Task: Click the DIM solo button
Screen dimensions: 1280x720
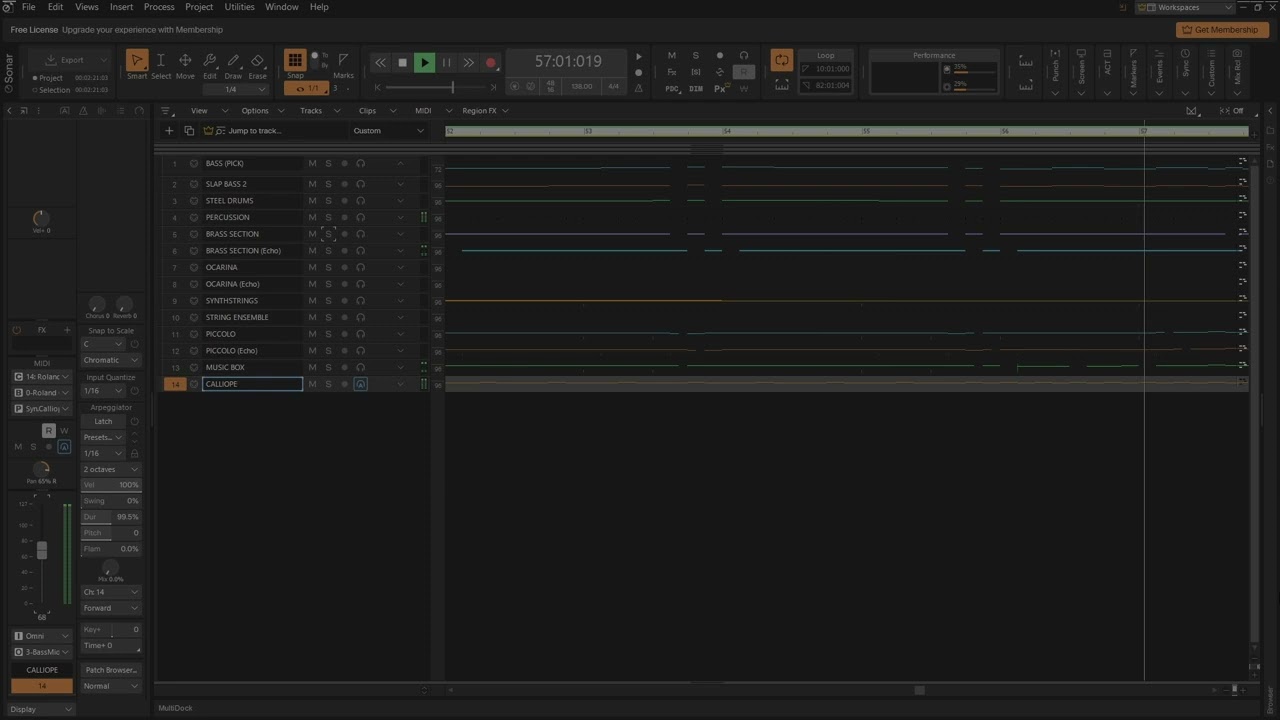Action: pos(696,89)
